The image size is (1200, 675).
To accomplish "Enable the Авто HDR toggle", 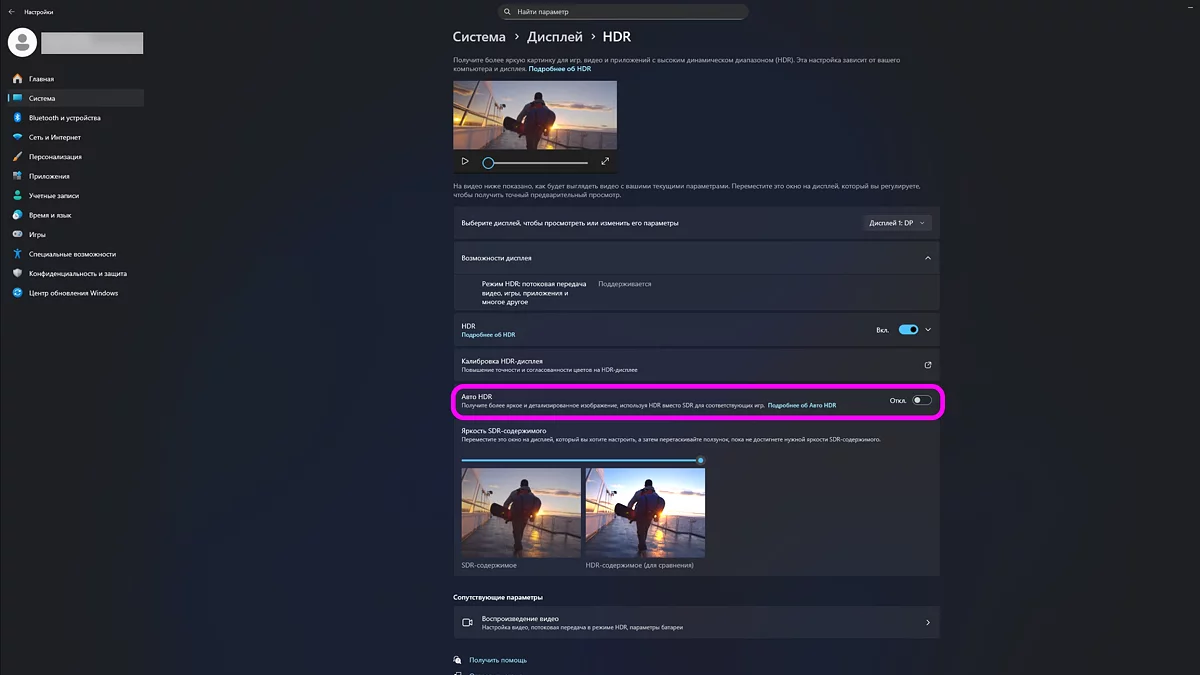I will (x=921, y=401).
